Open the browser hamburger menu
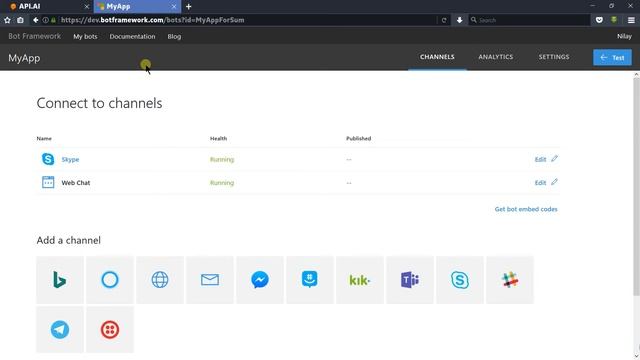 pyautogui.click(x=631, y=20)
